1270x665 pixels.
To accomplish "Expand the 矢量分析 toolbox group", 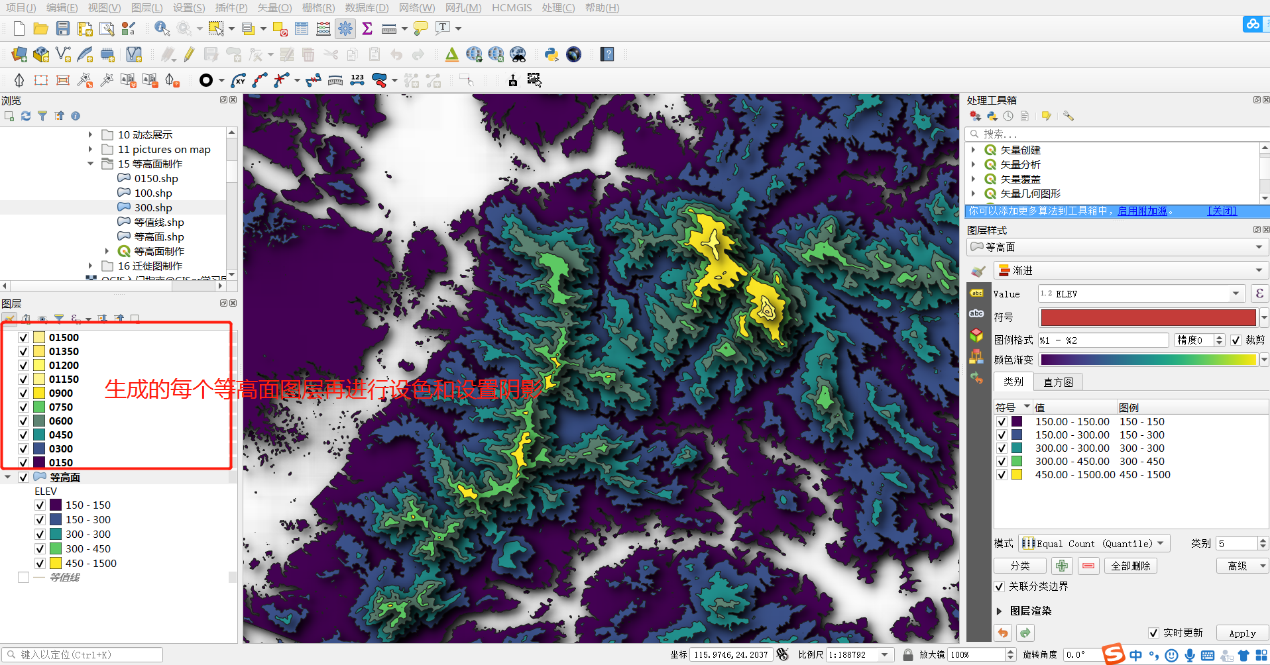I will [x=974, y=165].
